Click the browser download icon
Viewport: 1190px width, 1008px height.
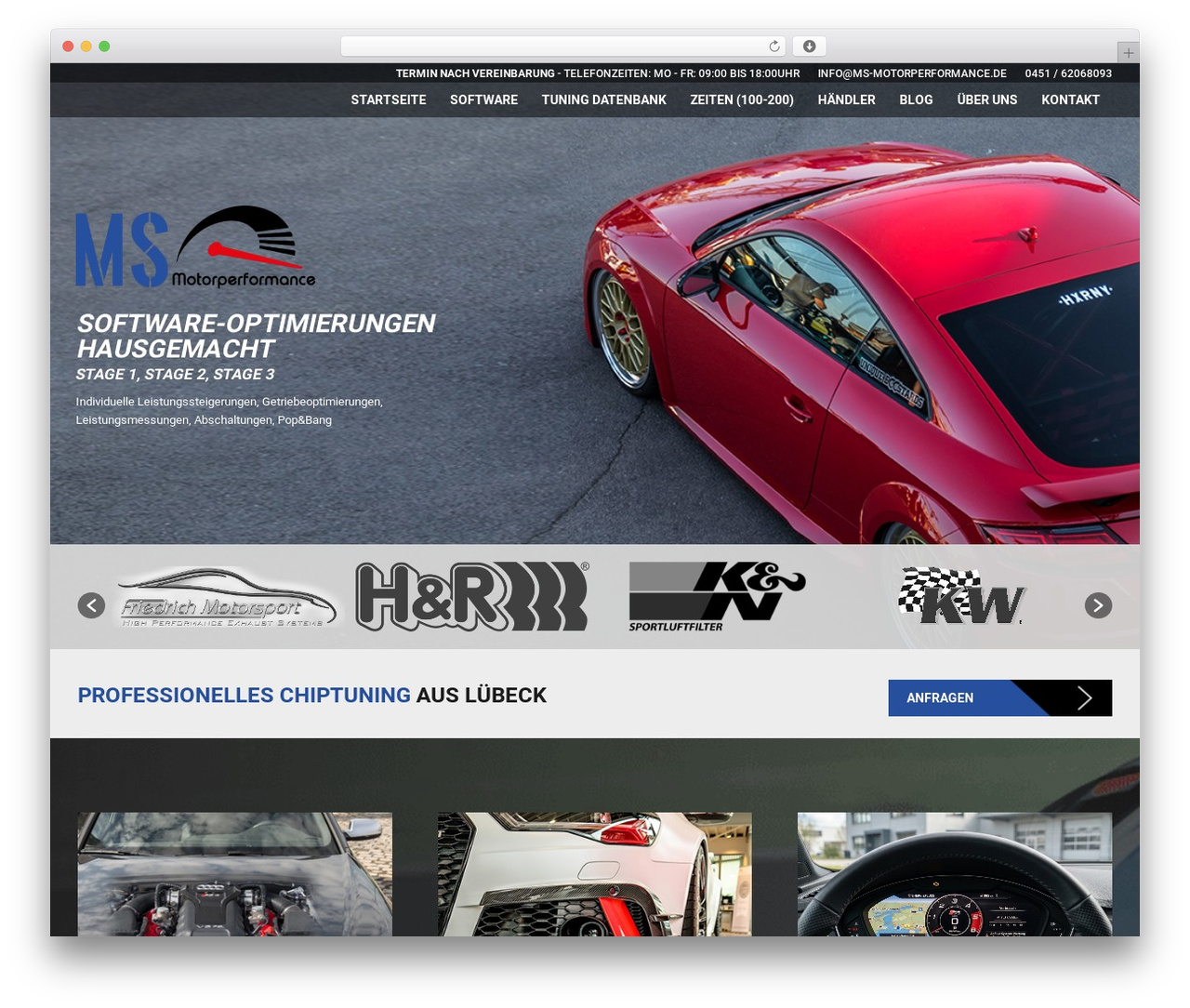(809, 46)
